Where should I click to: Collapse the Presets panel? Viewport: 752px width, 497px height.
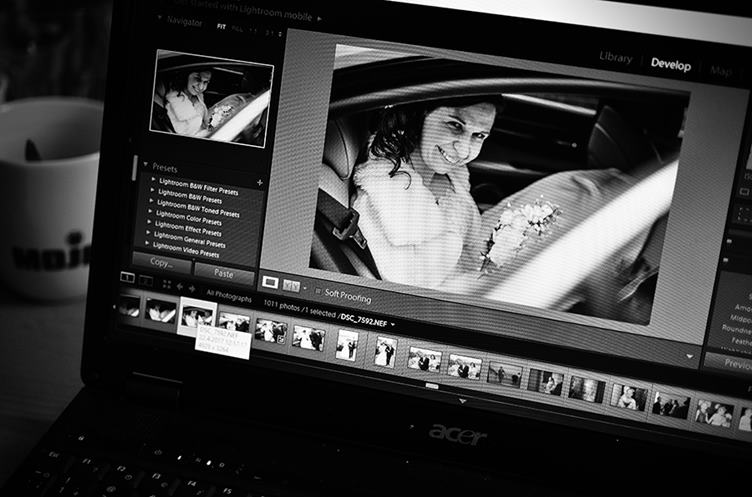[x=144, y=166]
